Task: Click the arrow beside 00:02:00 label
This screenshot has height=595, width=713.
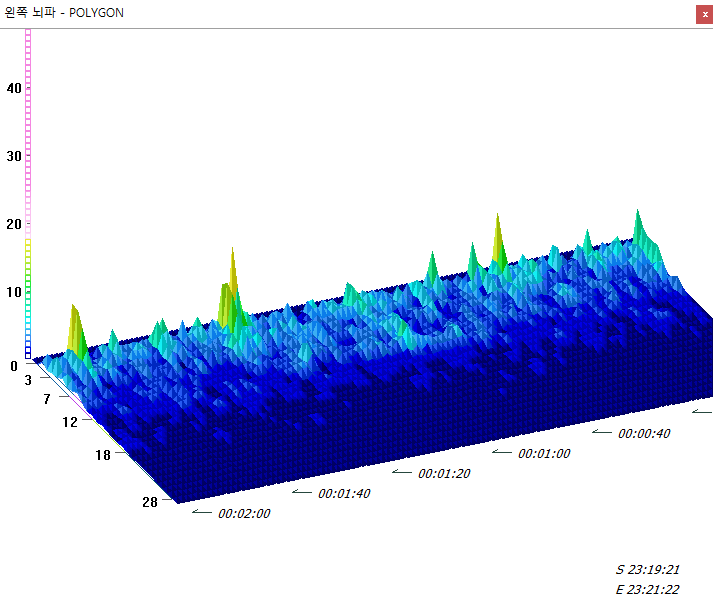Action: [202, 512]
